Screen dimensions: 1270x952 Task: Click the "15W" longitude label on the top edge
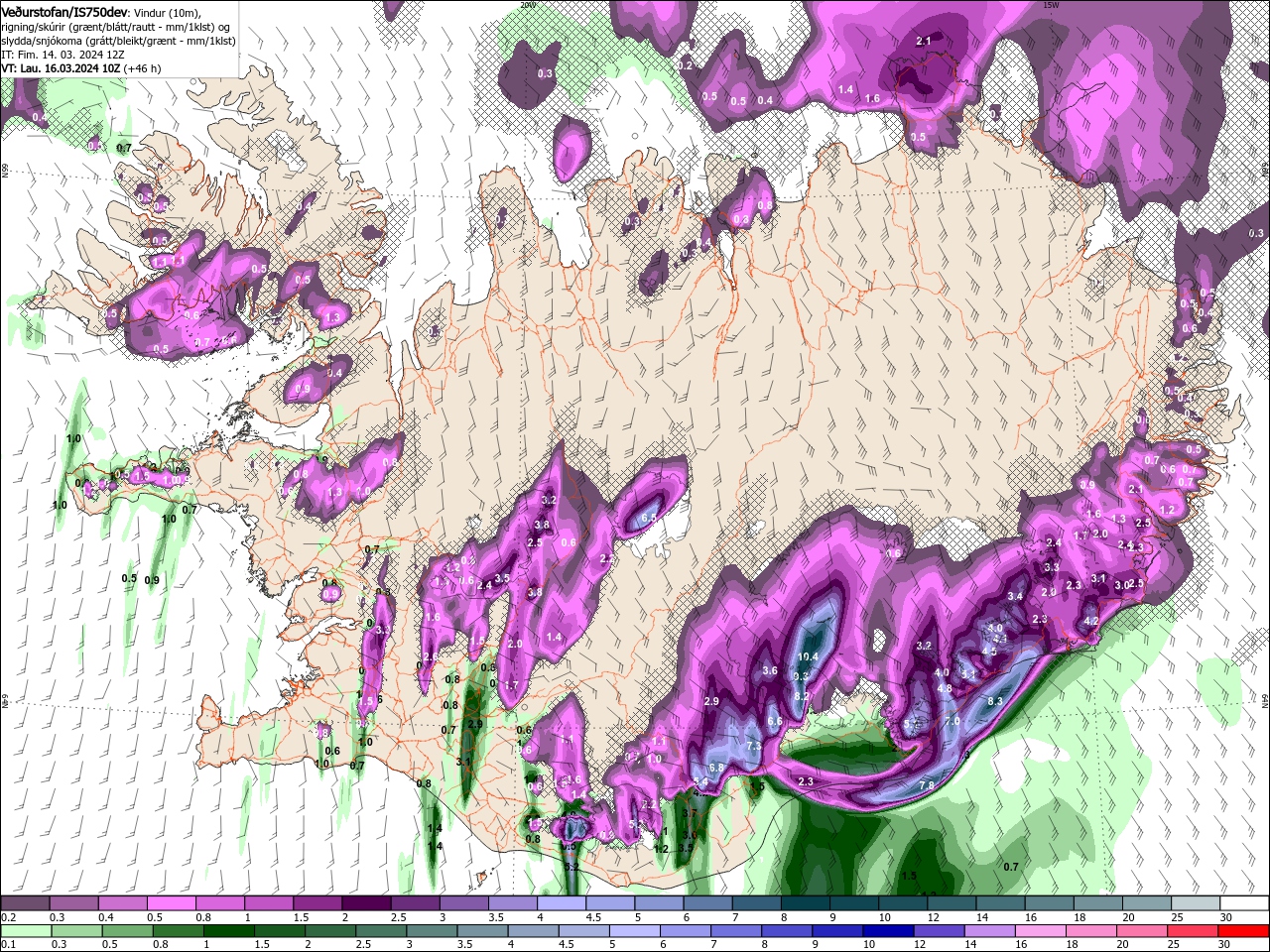click(x=1051, y=5)
